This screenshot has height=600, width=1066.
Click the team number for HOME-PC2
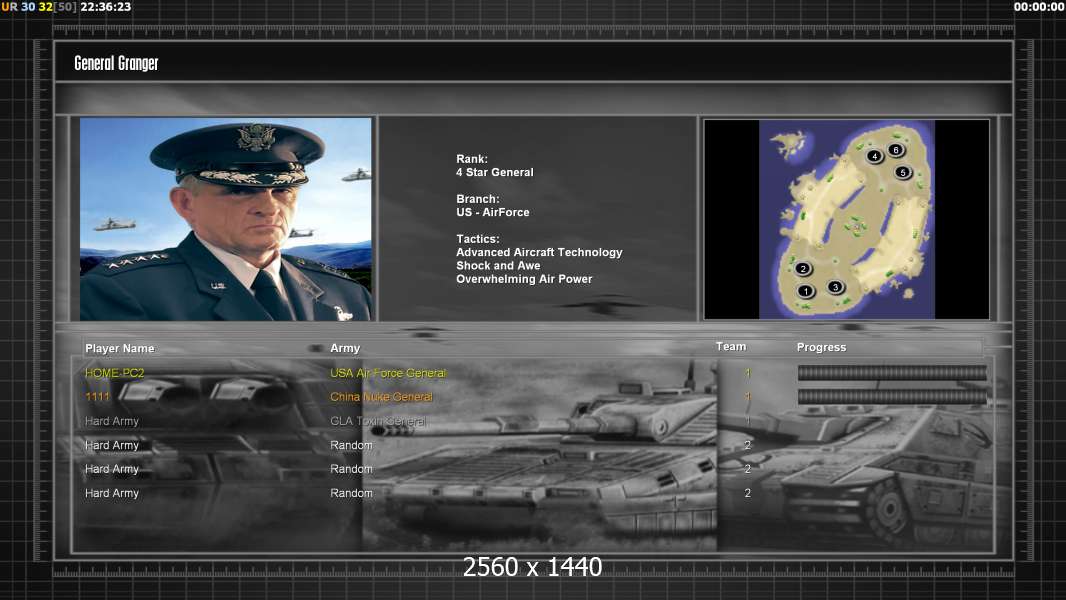click(748, 373)
